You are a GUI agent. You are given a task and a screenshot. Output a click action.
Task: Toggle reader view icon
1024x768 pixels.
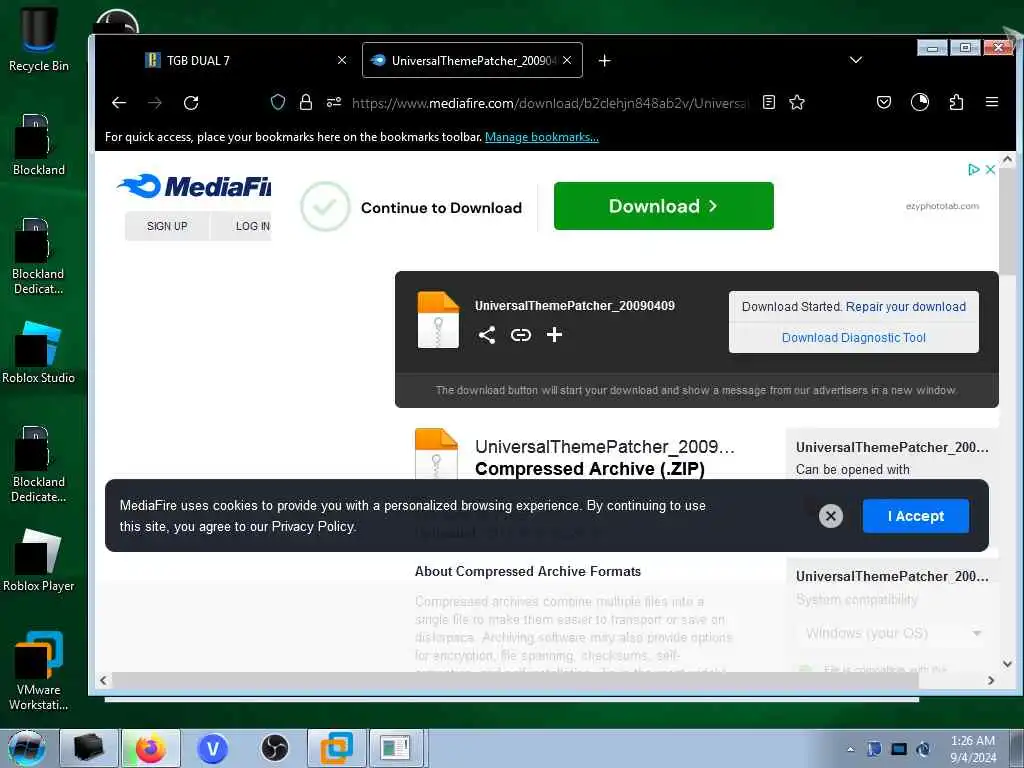coord(769,103)
